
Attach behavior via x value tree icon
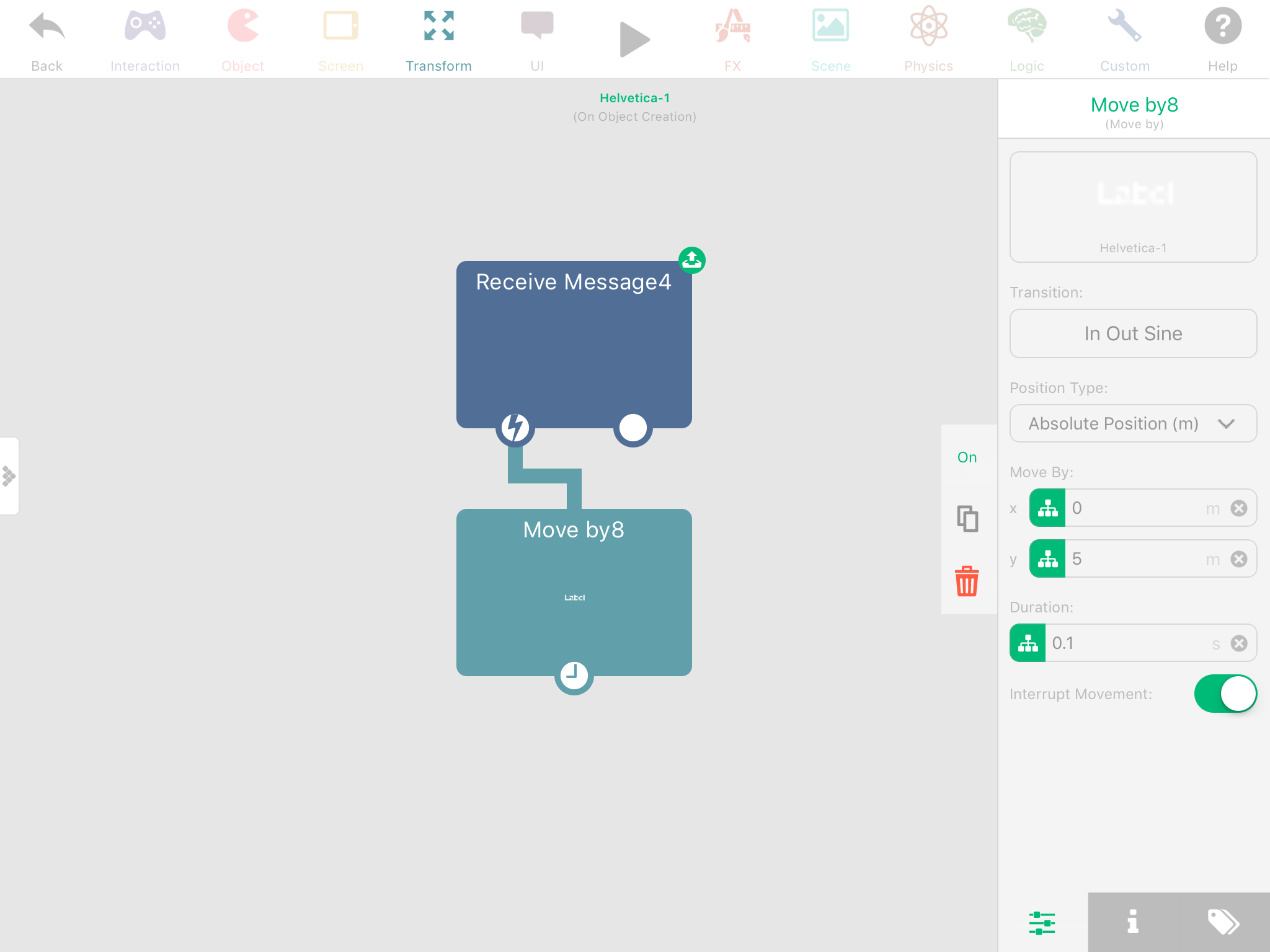1047,508
